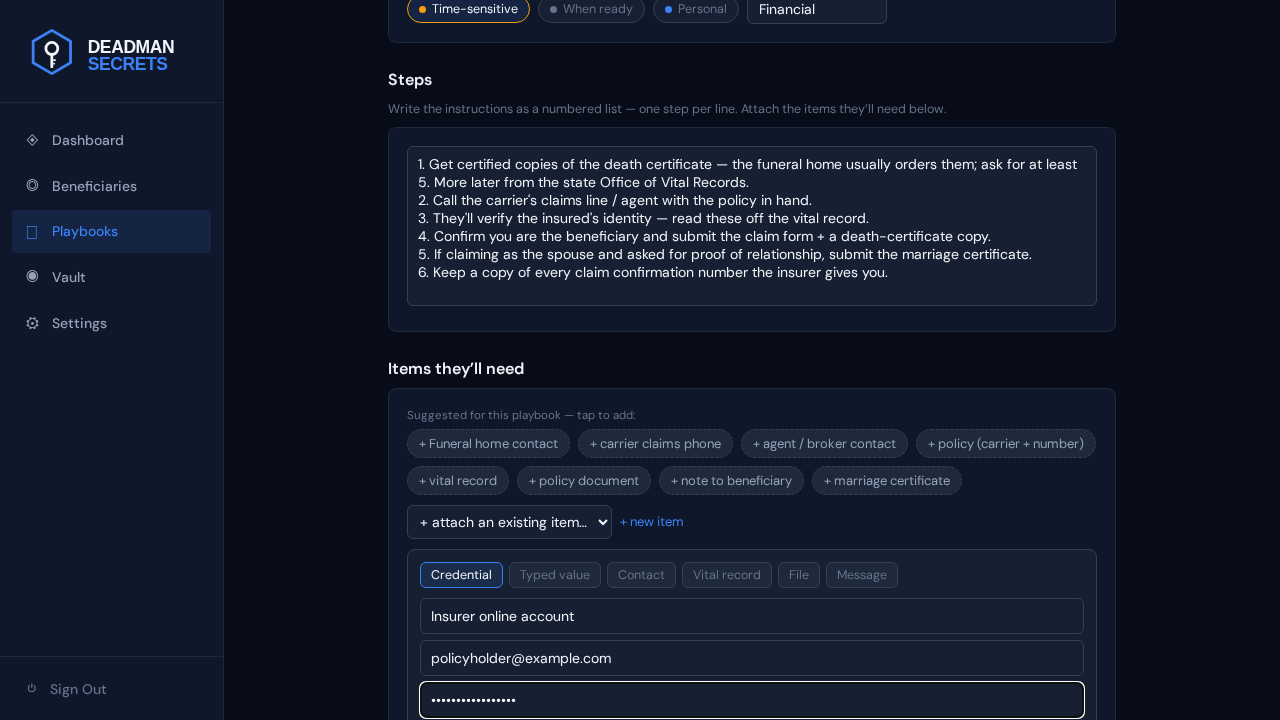Open the Dashboard page
Viewport: 1280px width, 720px height.
(x=111, y=140)
